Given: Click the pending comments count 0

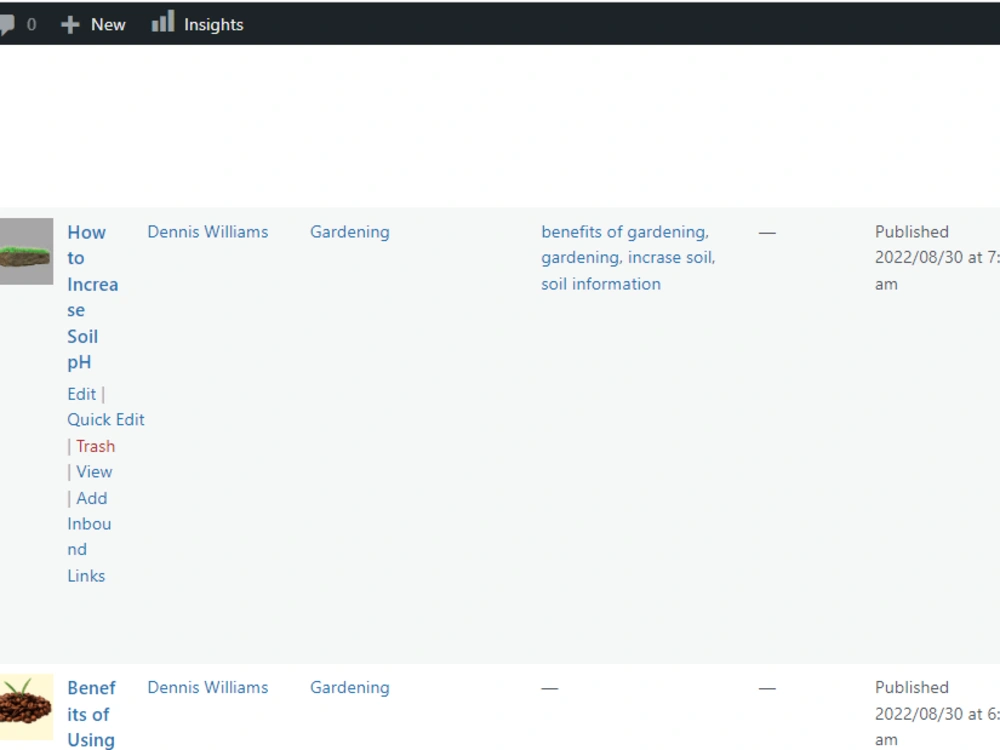Looking at the screenshot, I should tap(31, 25).
